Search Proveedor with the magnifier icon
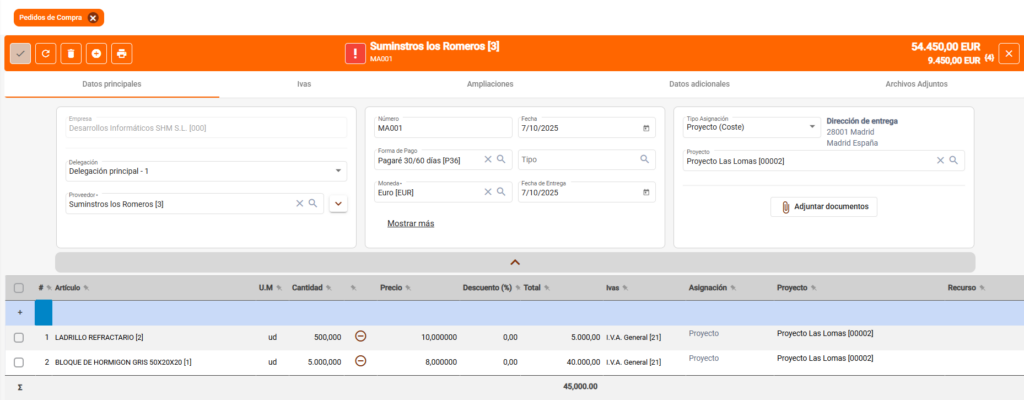Screen dimensions: 1024x400 click(313, 203)
